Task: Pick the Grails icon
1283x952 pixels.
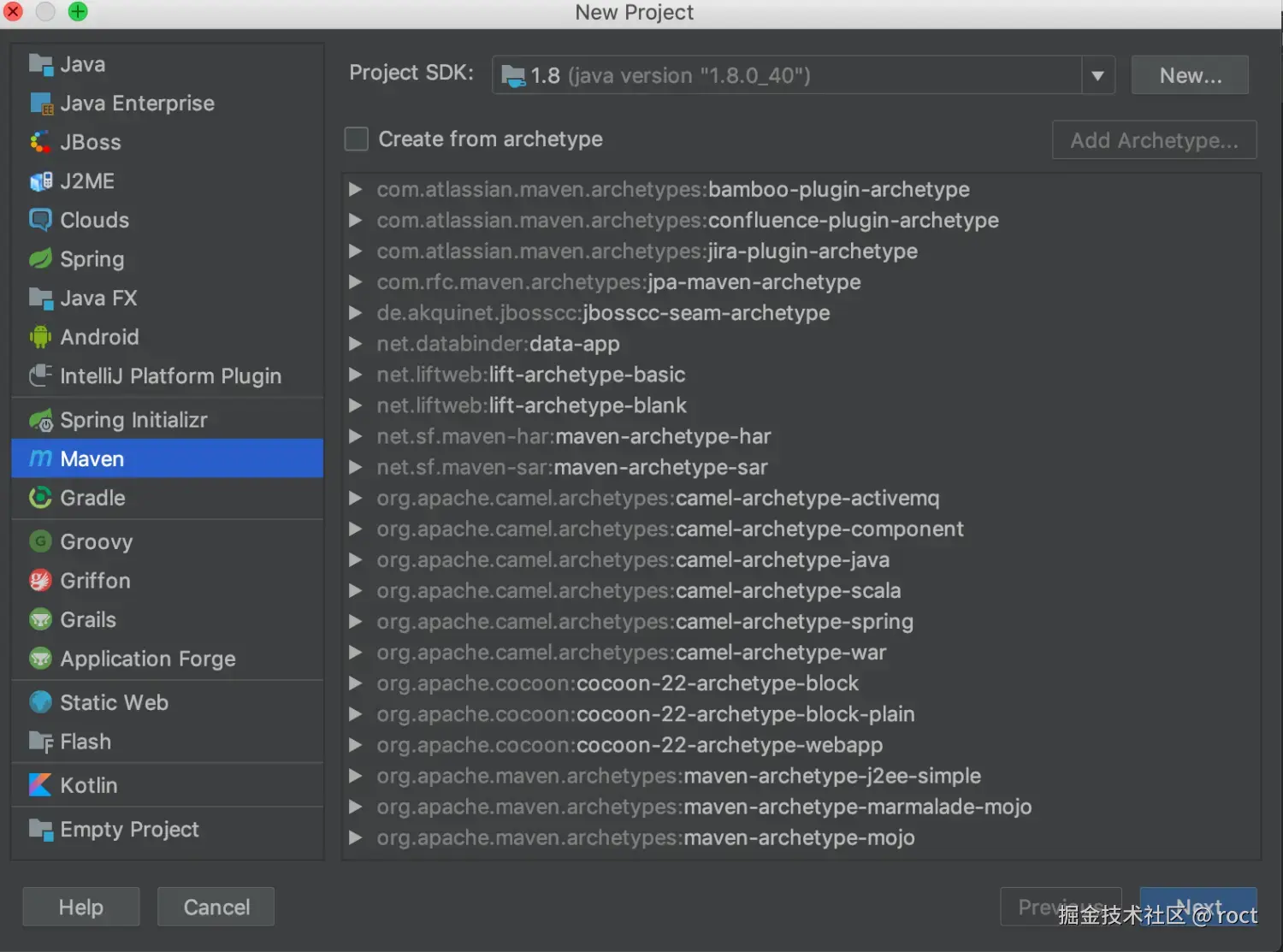Action: click(40, 619)
